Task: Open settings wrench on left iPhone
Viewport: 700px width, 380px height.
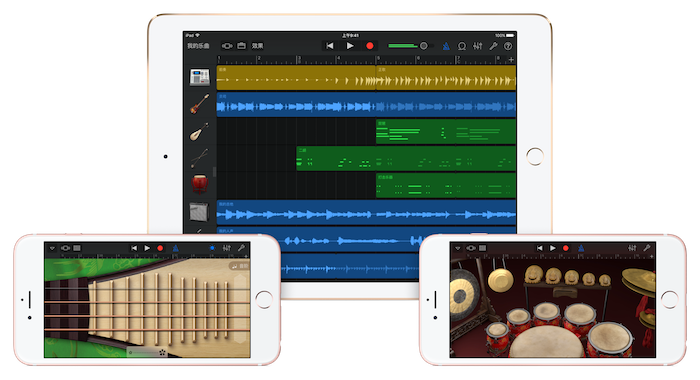Action: pyautogui.click(x=241, y=248)
